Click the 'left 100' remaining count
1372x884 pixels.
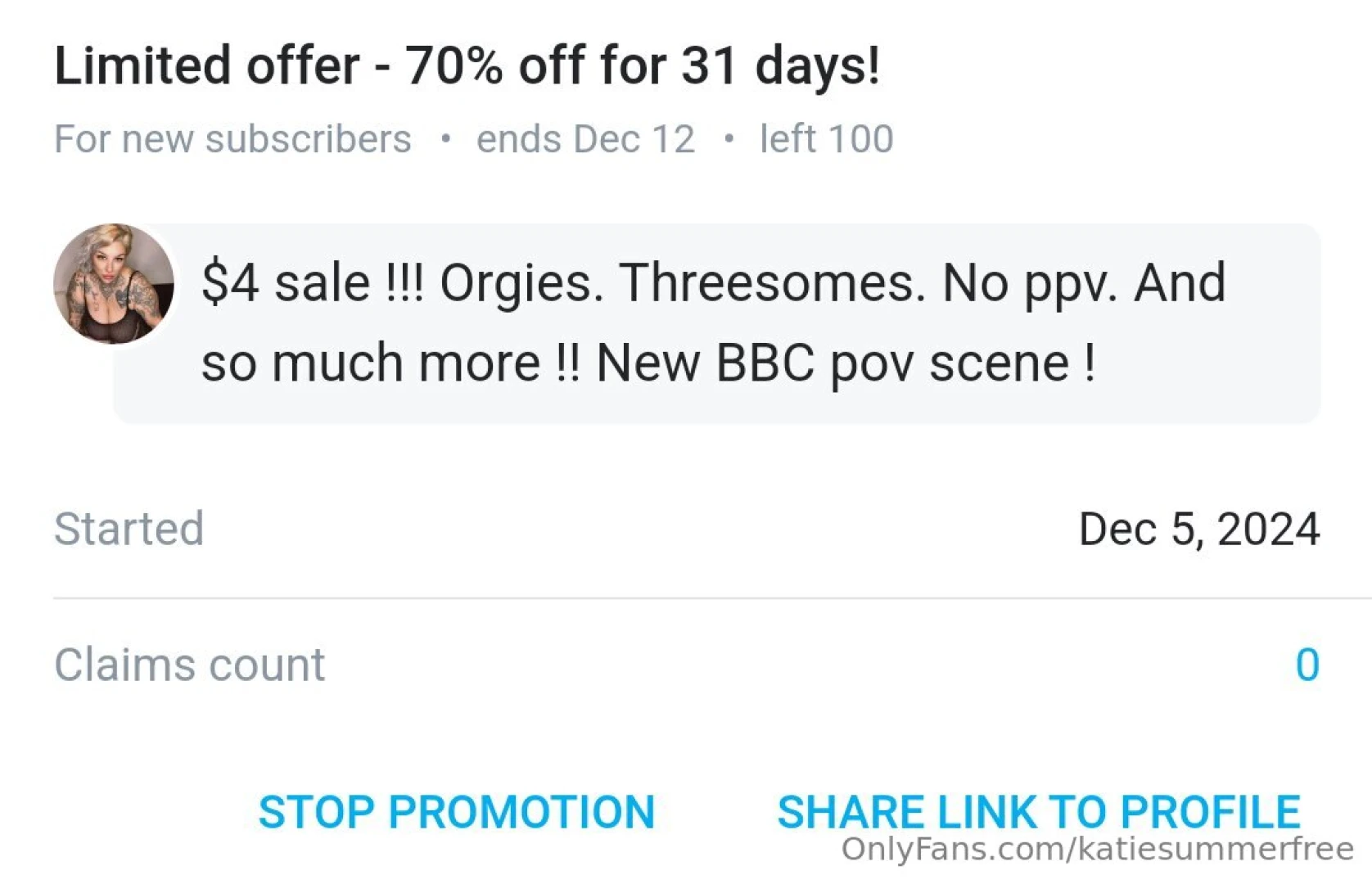tap(826, 139)
